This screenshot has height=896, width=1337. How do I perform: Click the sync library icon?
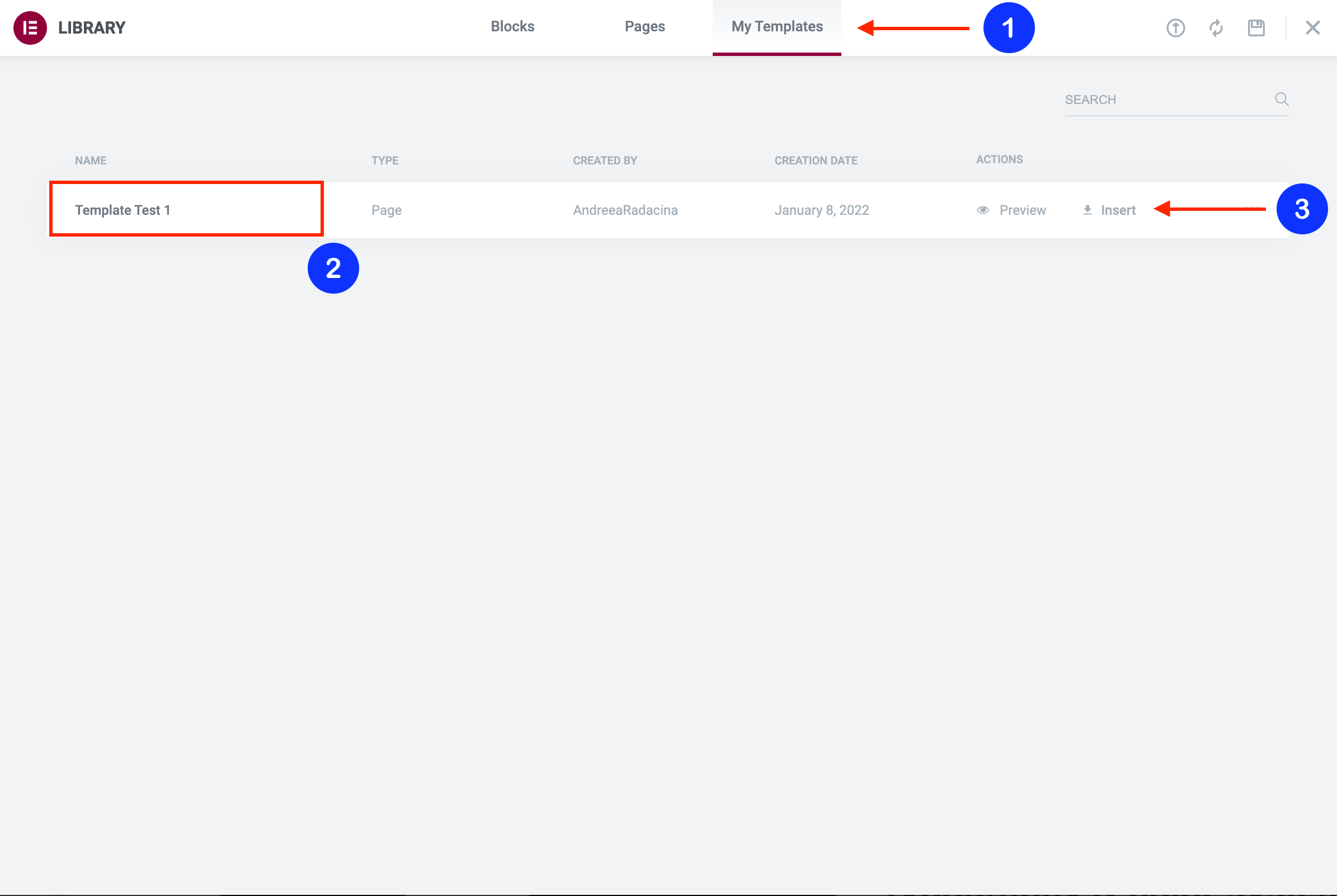(x=1216, y=27)
